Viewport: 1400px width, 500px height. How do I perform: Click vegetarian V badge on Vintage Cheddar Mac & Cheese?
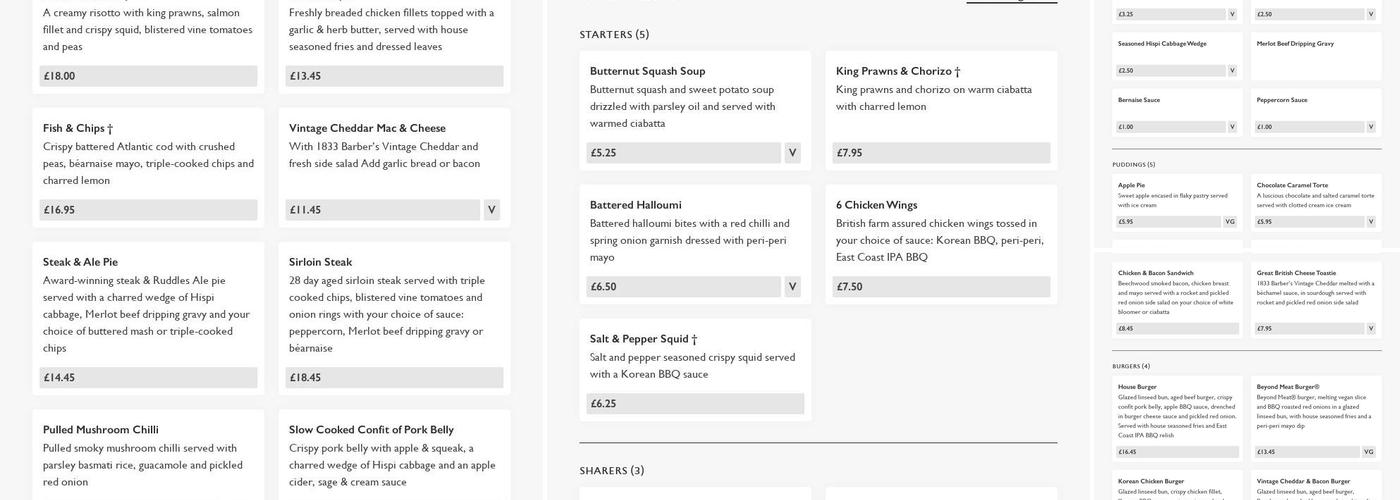coord(491,210)
